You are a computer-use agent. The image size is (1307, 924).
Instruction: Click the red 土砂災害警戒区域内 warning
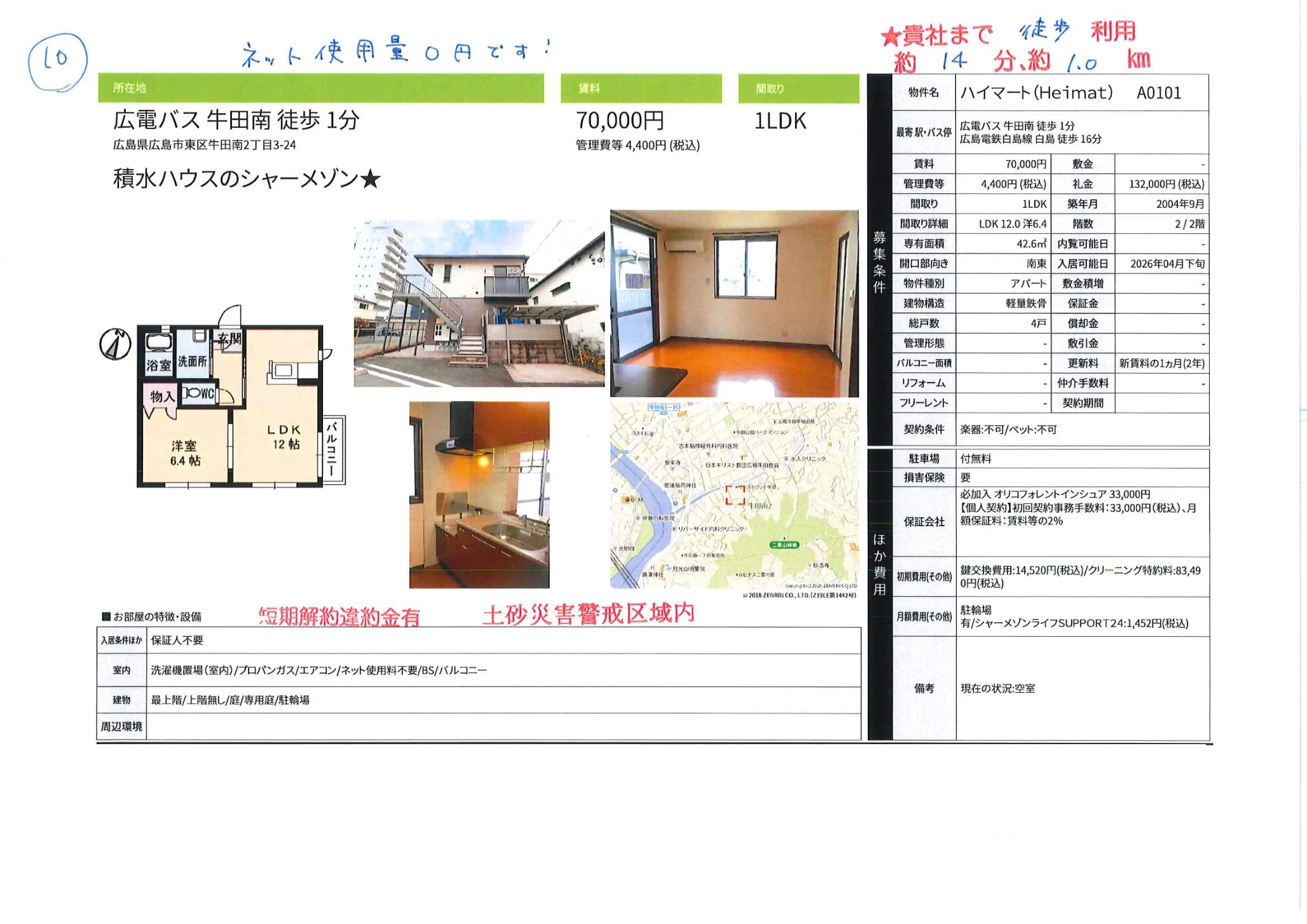click(x=589, y=614)
